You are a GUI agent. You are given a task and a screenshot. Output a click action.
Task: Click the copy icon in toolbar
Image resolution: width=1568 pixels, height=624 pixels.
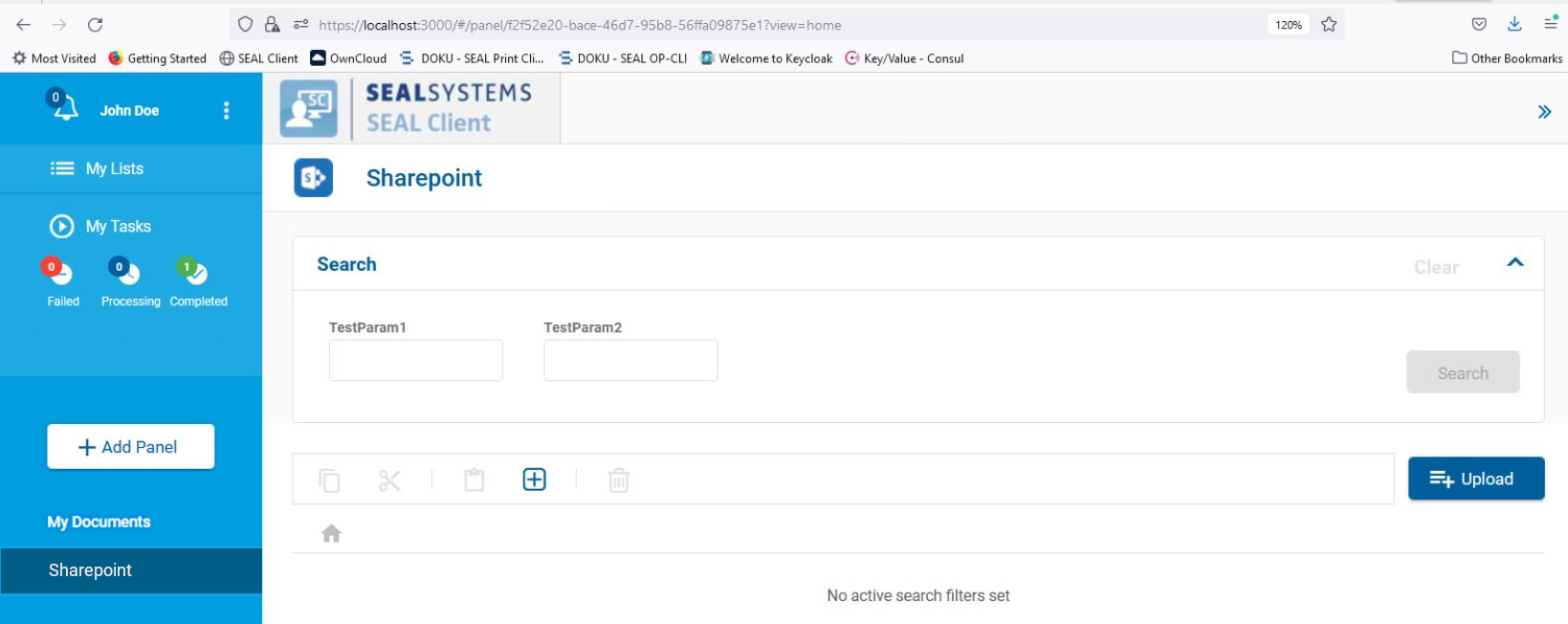pos(329,480)
